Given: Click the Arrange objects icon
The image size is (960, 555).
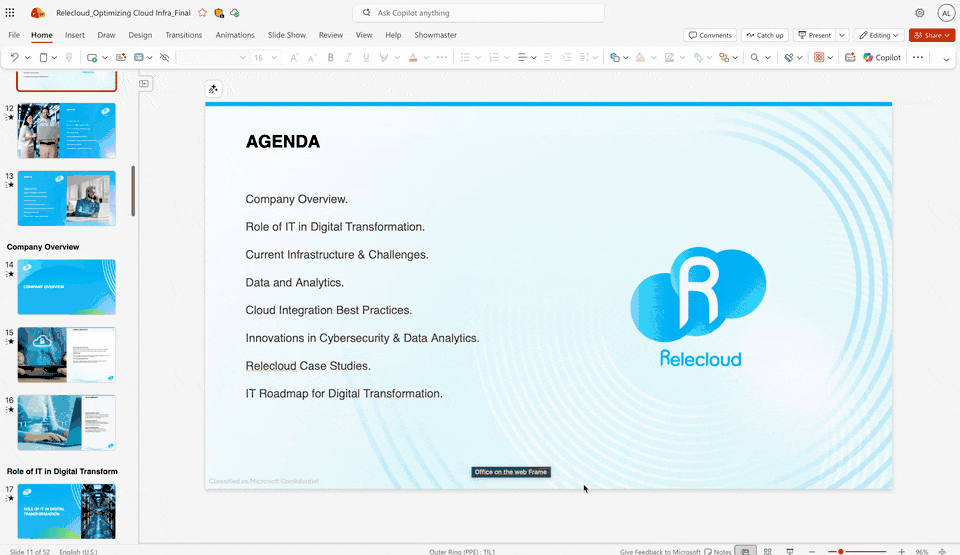Looking at the screenshot, I should click(724, 57).
